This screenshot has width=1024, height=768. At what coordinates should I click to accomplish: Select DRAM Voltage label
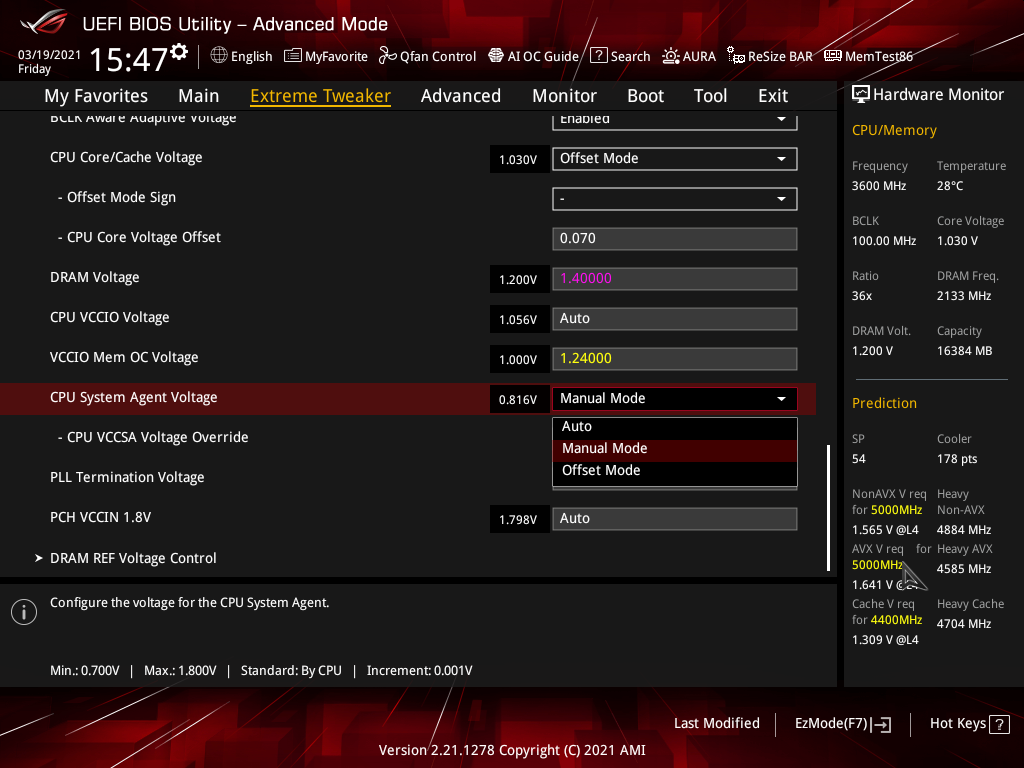tap(95, 278)
